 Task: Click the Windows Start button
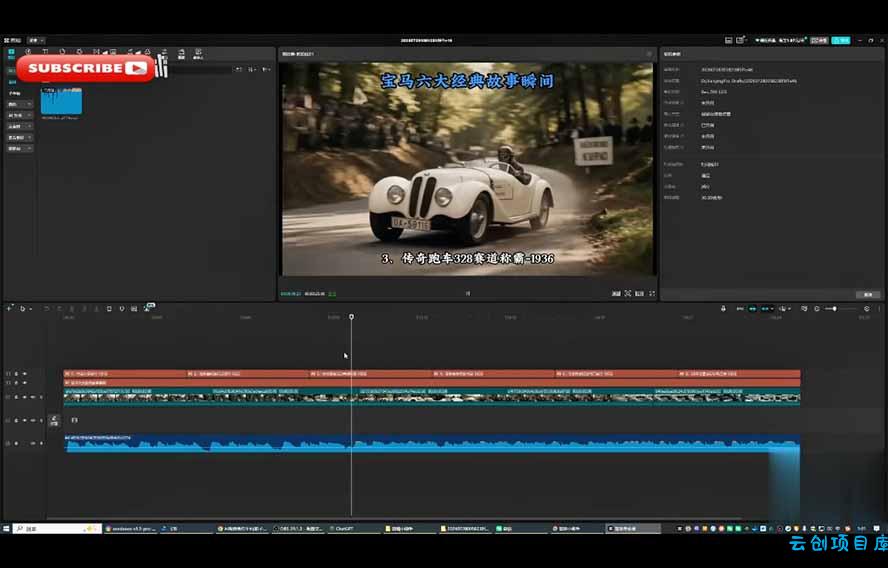pyautogui.click(x=6, y=528)
